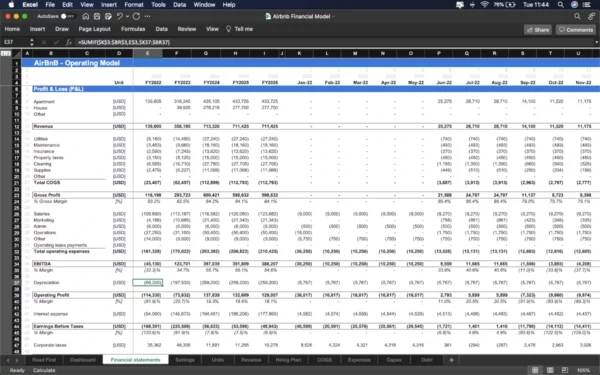Screen dimensions: 600x375
Task: Click into the SUMIF formula bar
Action: [x=333, y=42]
